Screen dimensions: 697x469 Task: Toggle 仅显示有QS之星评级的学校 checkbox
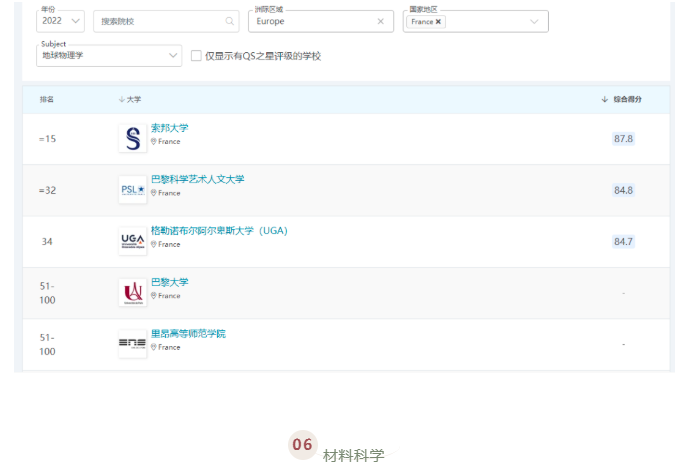(196, 56)
